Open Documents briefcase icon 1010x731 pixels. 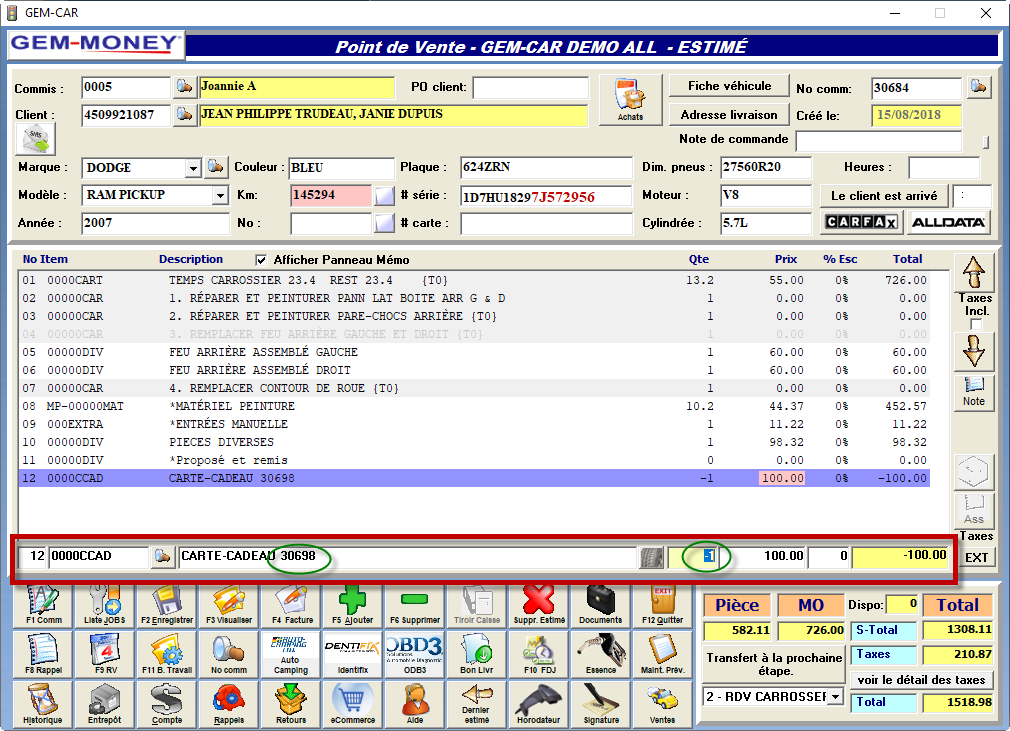point(600,605)
